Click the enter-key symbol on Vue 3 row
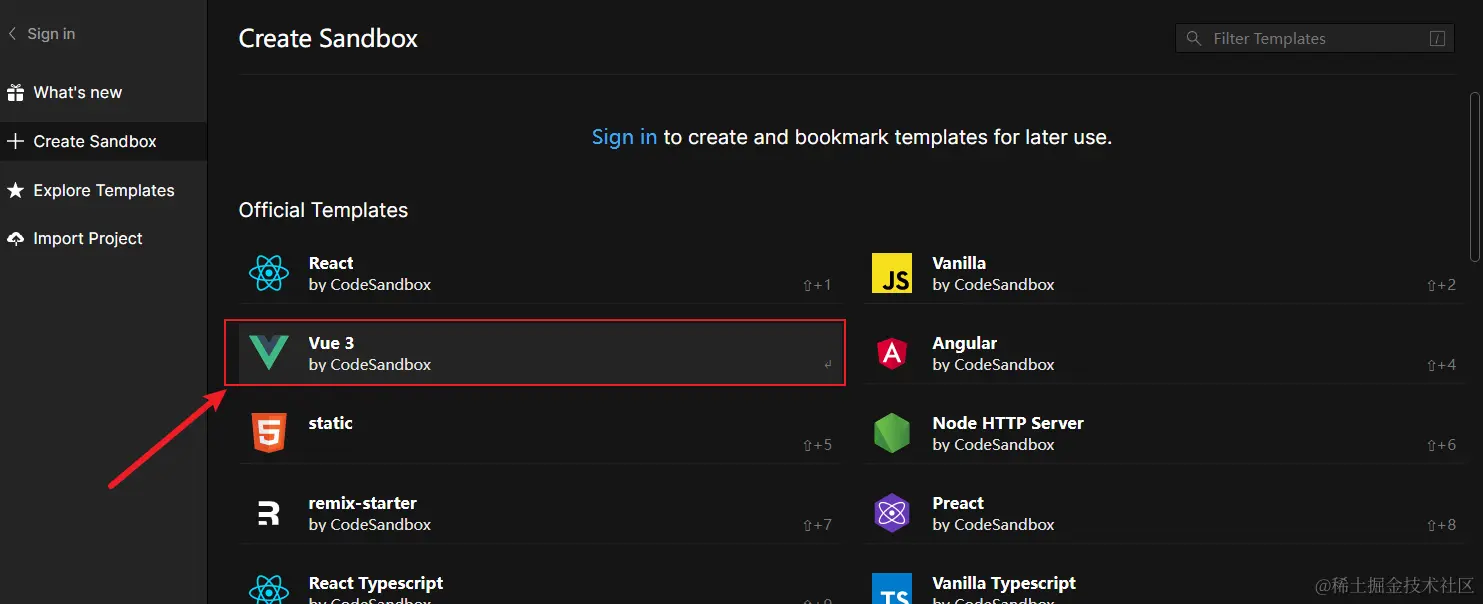 (x=828, y=365)
